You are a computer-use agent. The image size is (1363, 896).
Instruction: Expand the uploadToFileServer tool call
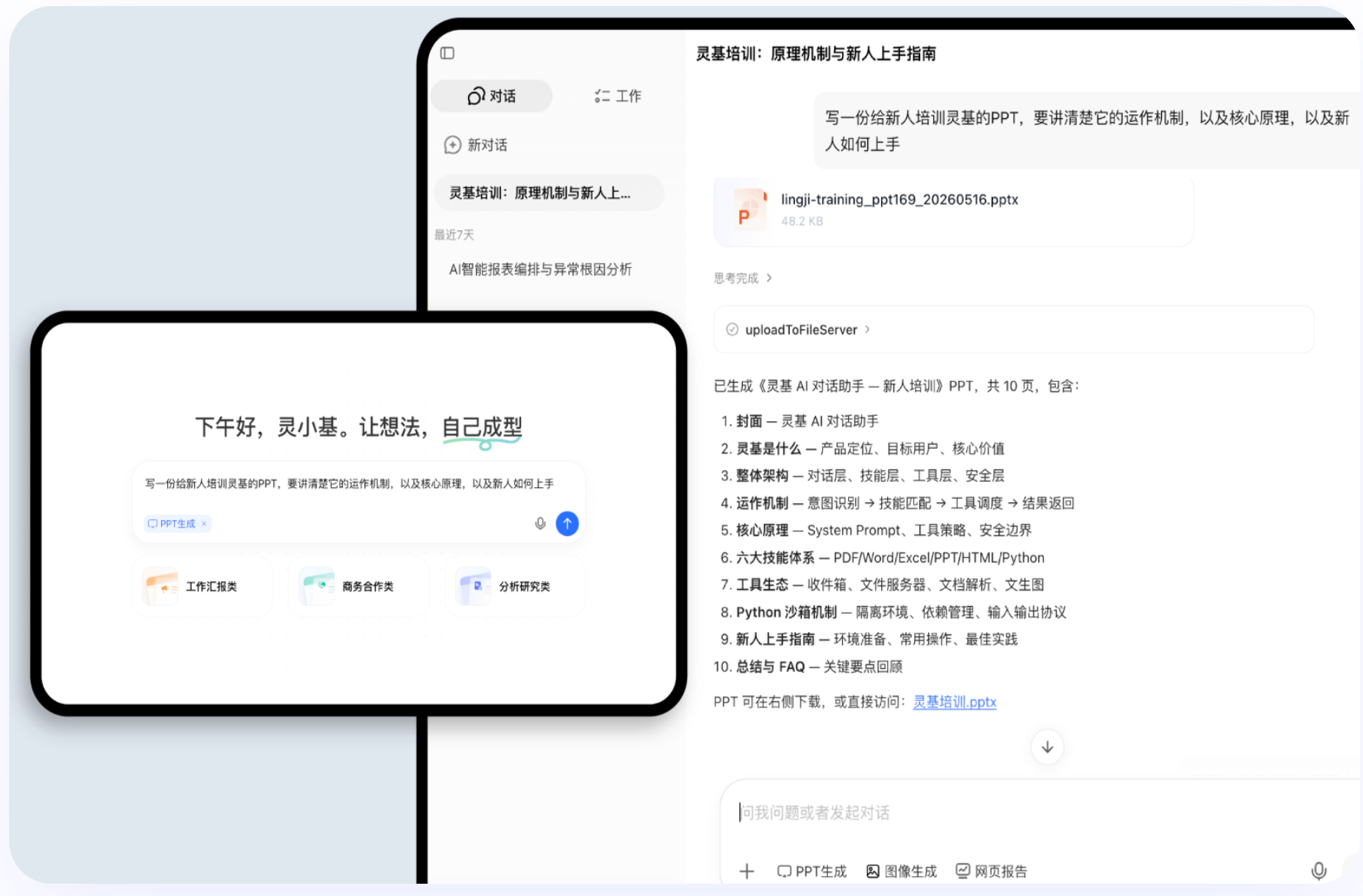pyautogui.click(x=1013, y=330)
